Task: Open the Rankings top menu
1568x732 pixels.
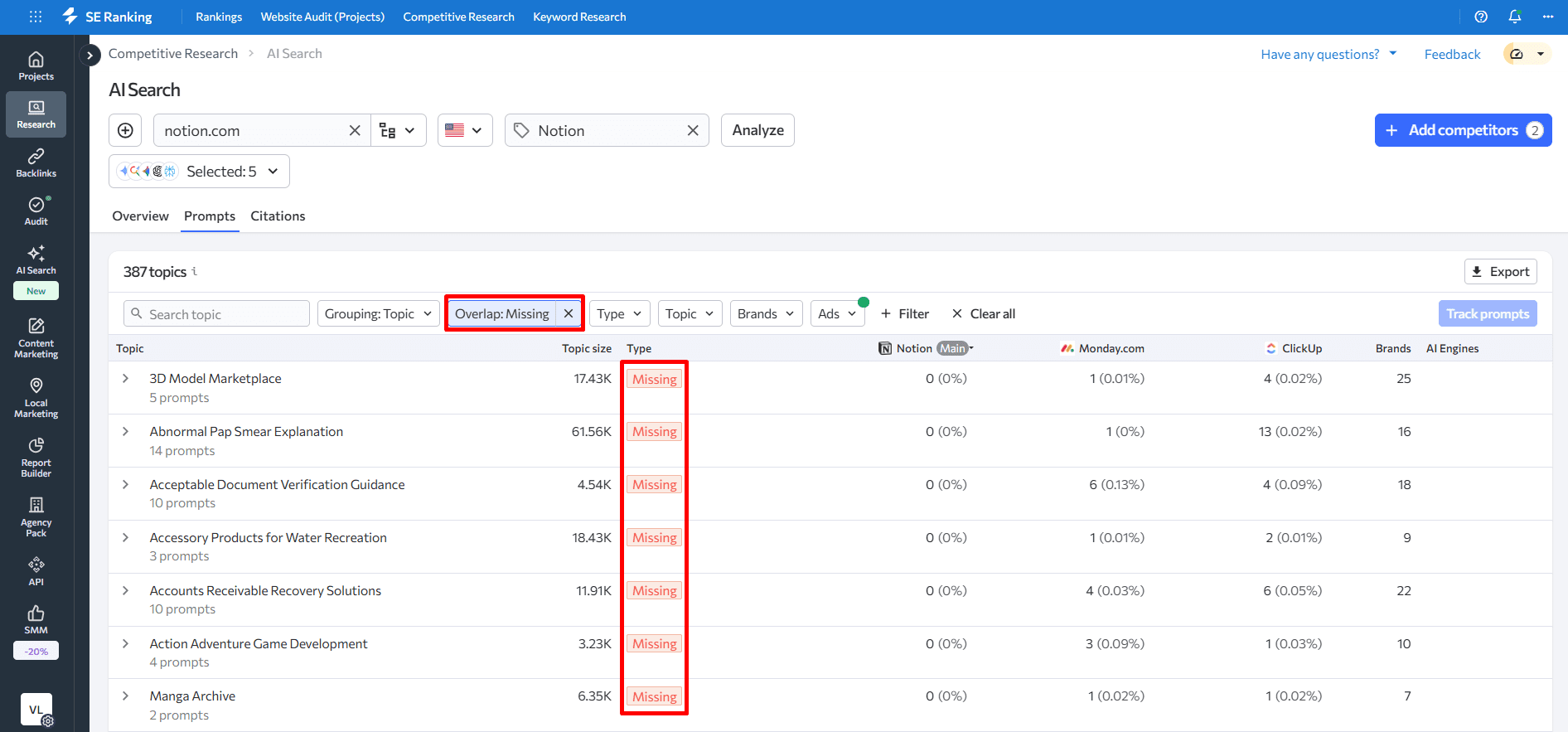Action: tap(219, 17)
